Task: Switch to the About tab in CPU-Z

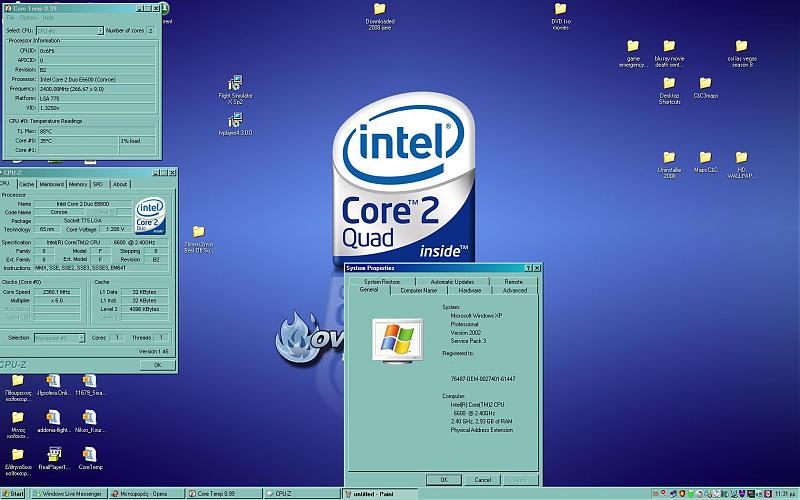Action: tap(120, 184)
